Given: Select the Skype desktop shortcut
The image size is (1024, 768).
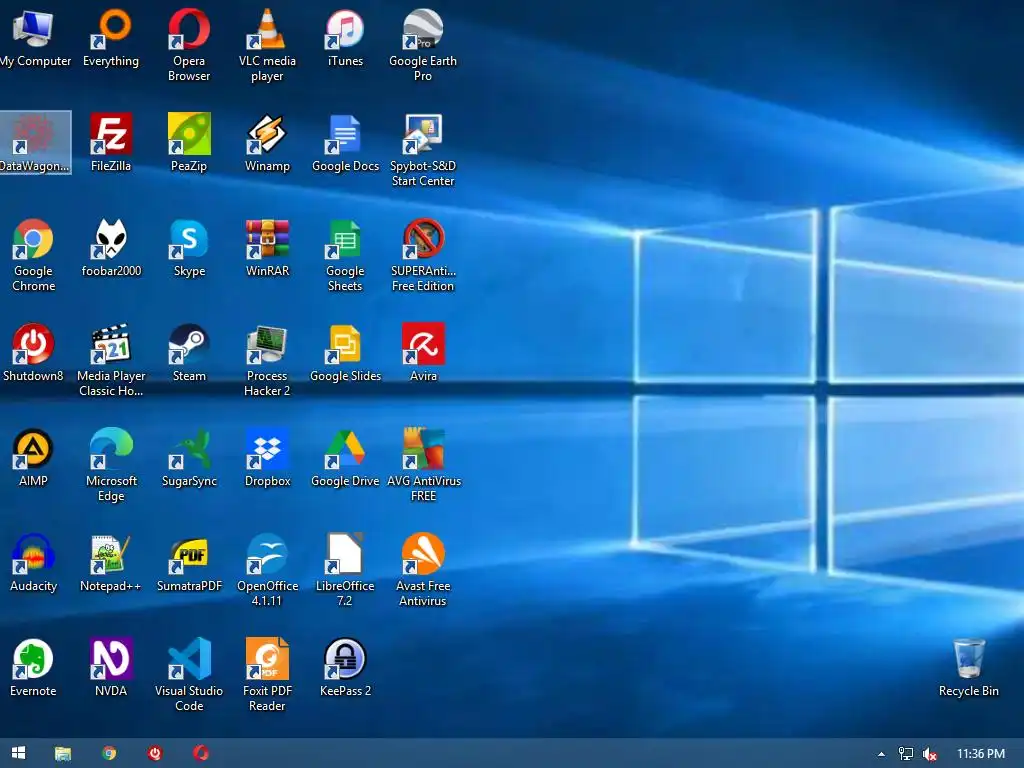Looking at the screenshot, I should (x=189, y=248).
